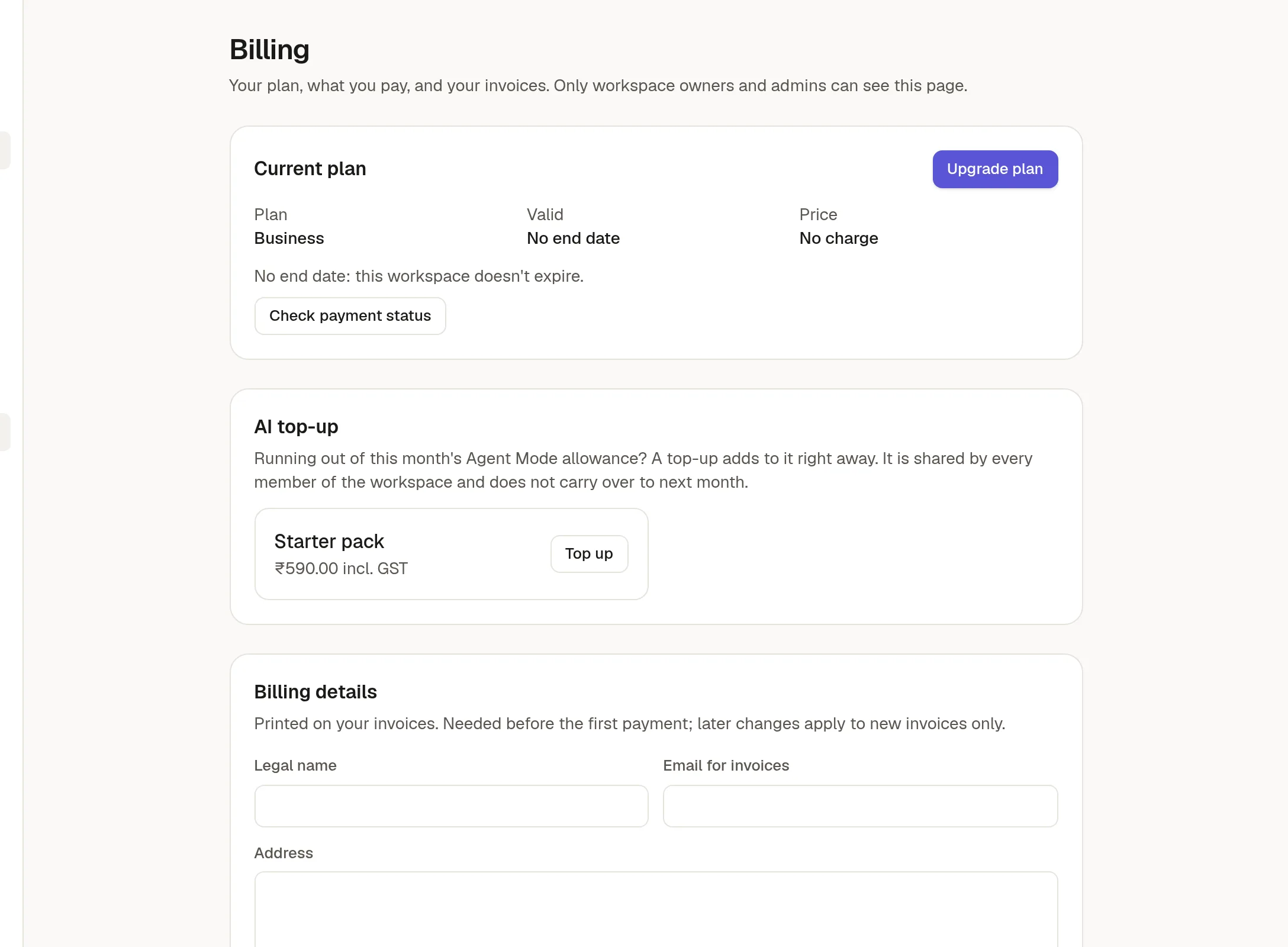Click the Billing details heading
Screen dimensions: 1288x947
click(315, 692)
